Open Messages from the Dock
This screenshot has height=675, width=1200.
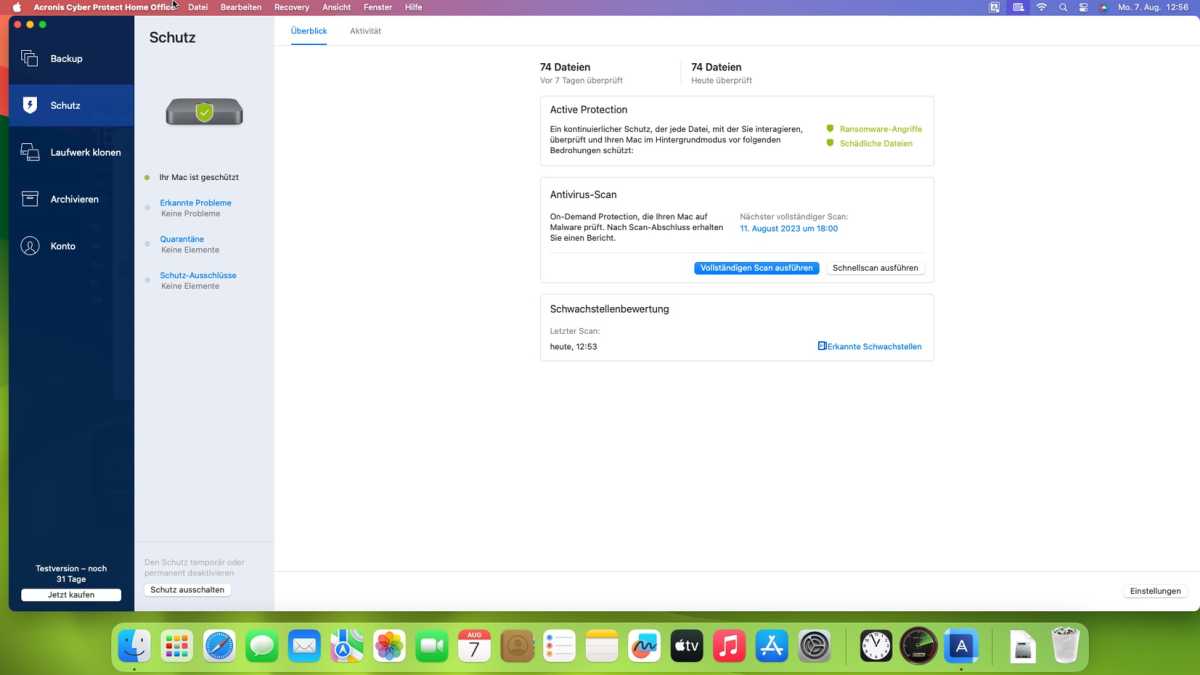tap(262, 646)
